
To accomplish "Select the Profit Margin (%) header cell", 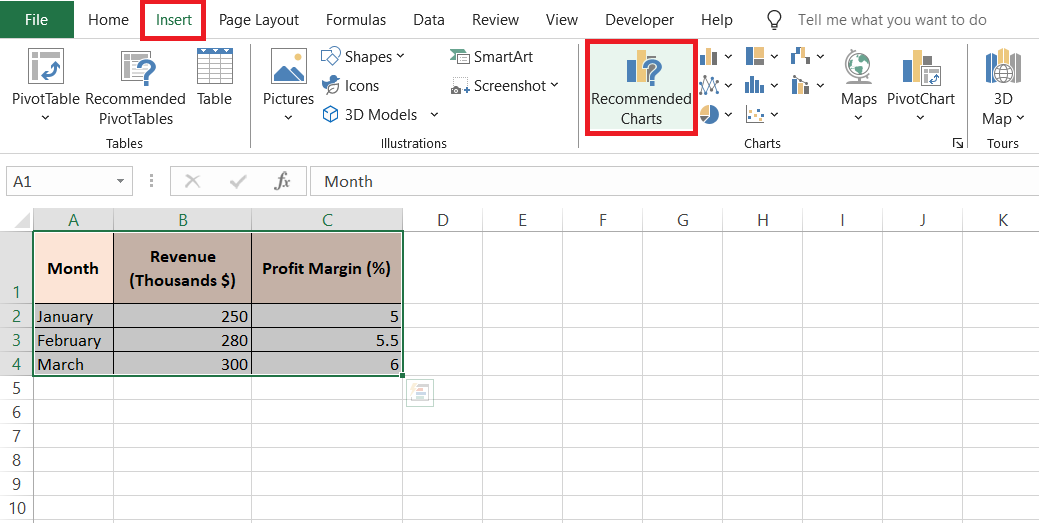I will click(327, 268).
